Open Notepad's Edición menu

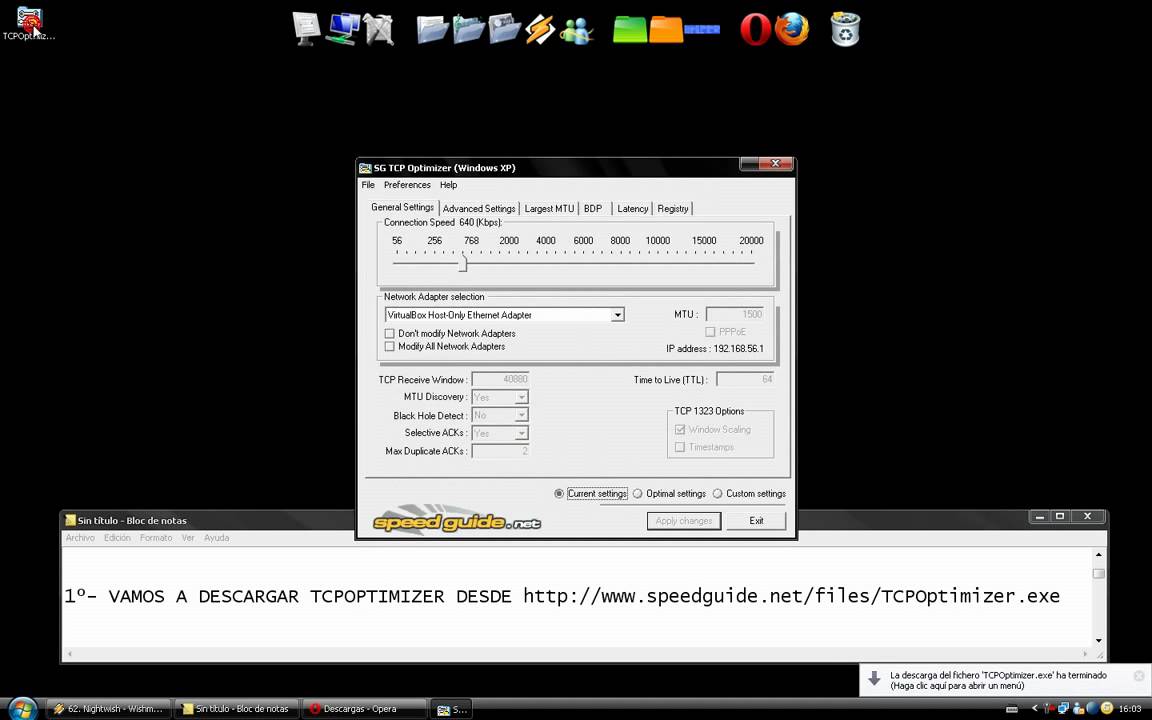tap(117, 538)
